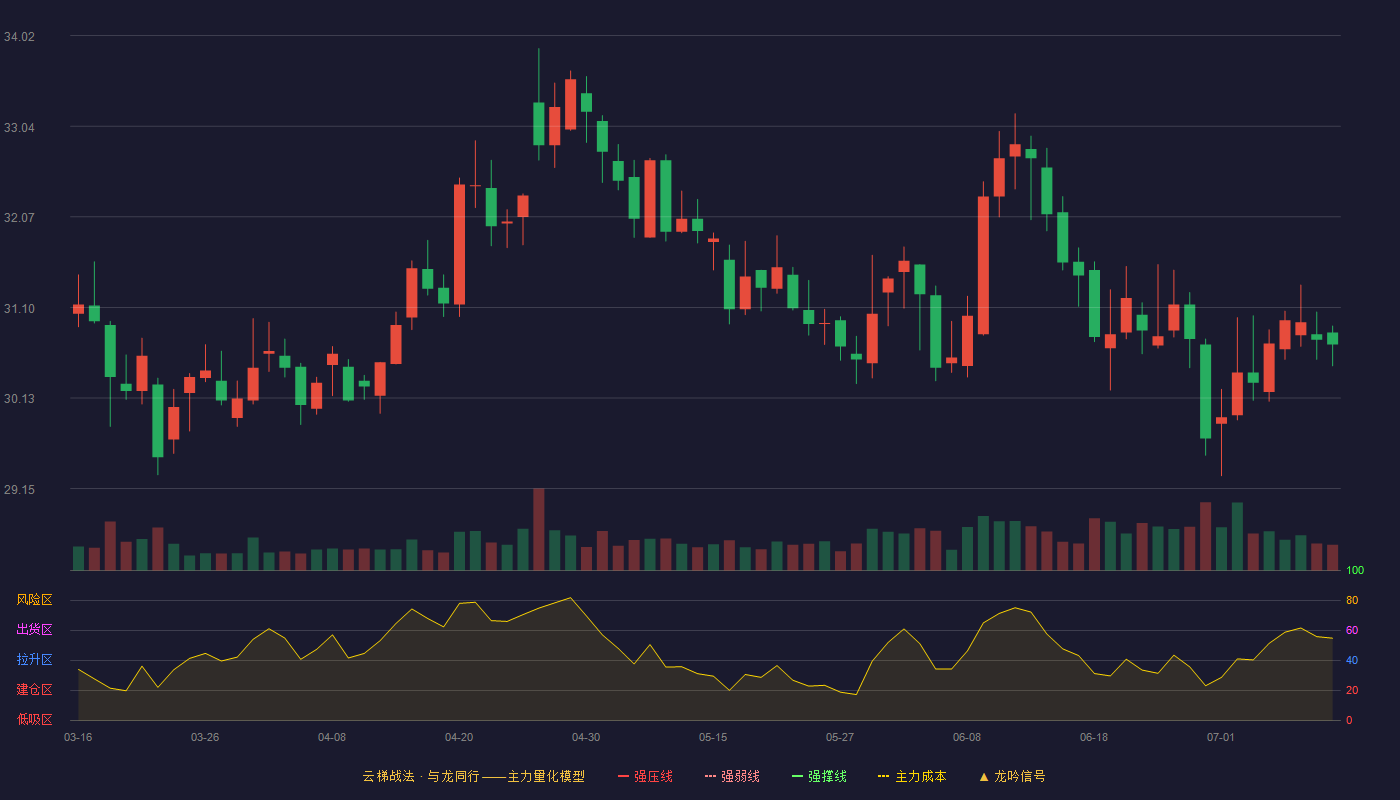Viewport: 1400px width, 800px height.
Task: Toggle the 强压线 legend entry
Action: pos(645,776)
